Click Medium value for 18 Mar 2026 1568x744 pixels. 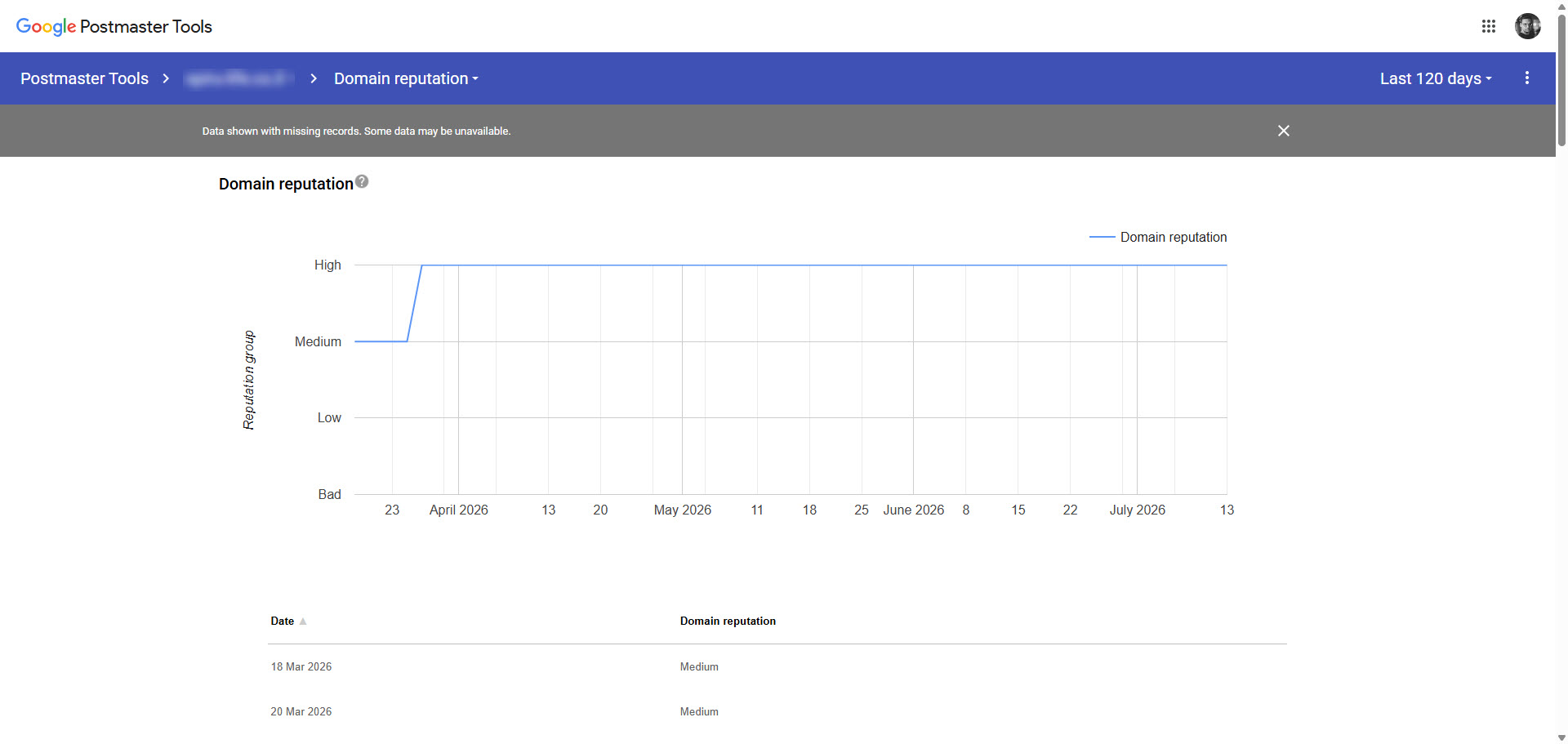click(x=699, y=666)
